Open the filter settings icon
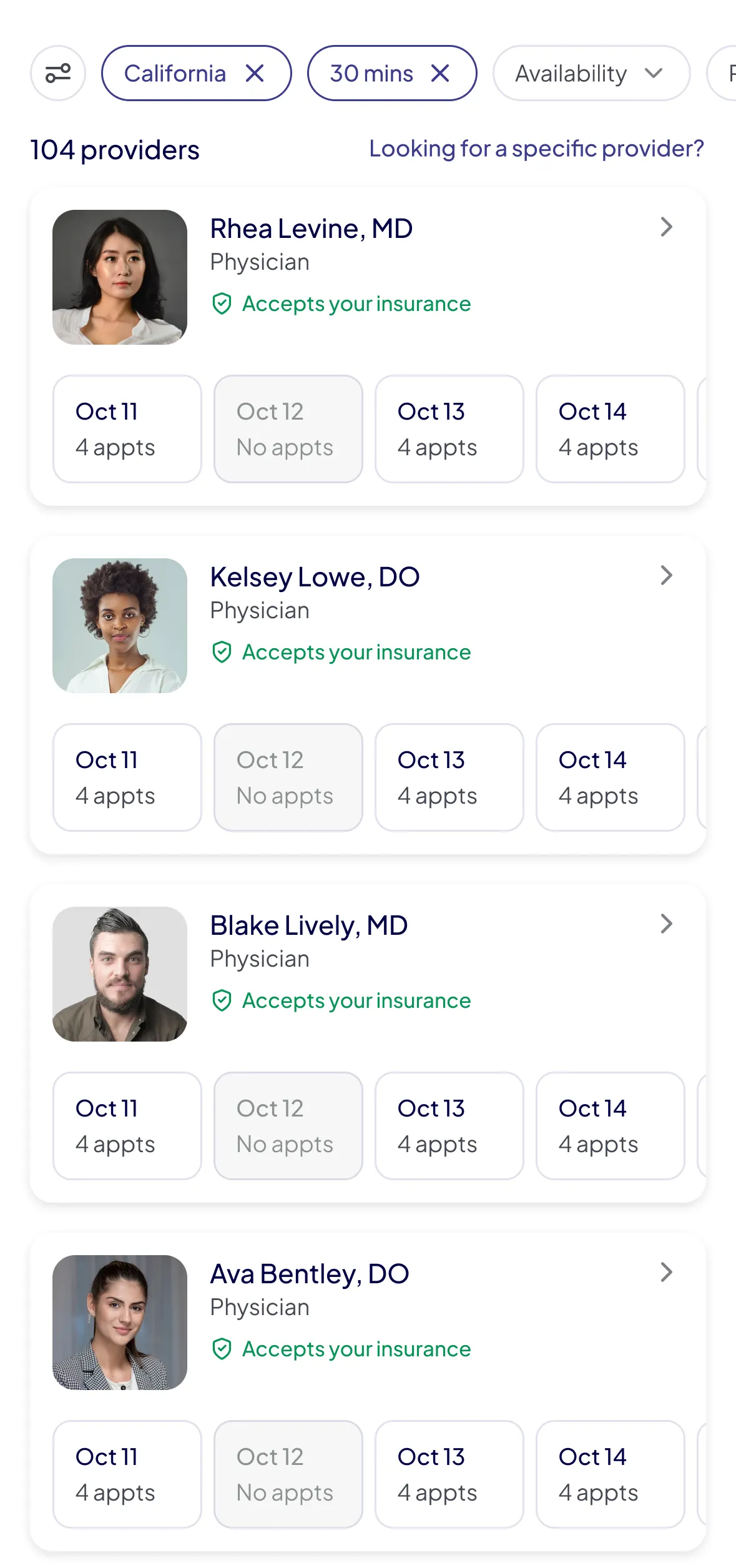736x1568 pixels. (58, 74)
